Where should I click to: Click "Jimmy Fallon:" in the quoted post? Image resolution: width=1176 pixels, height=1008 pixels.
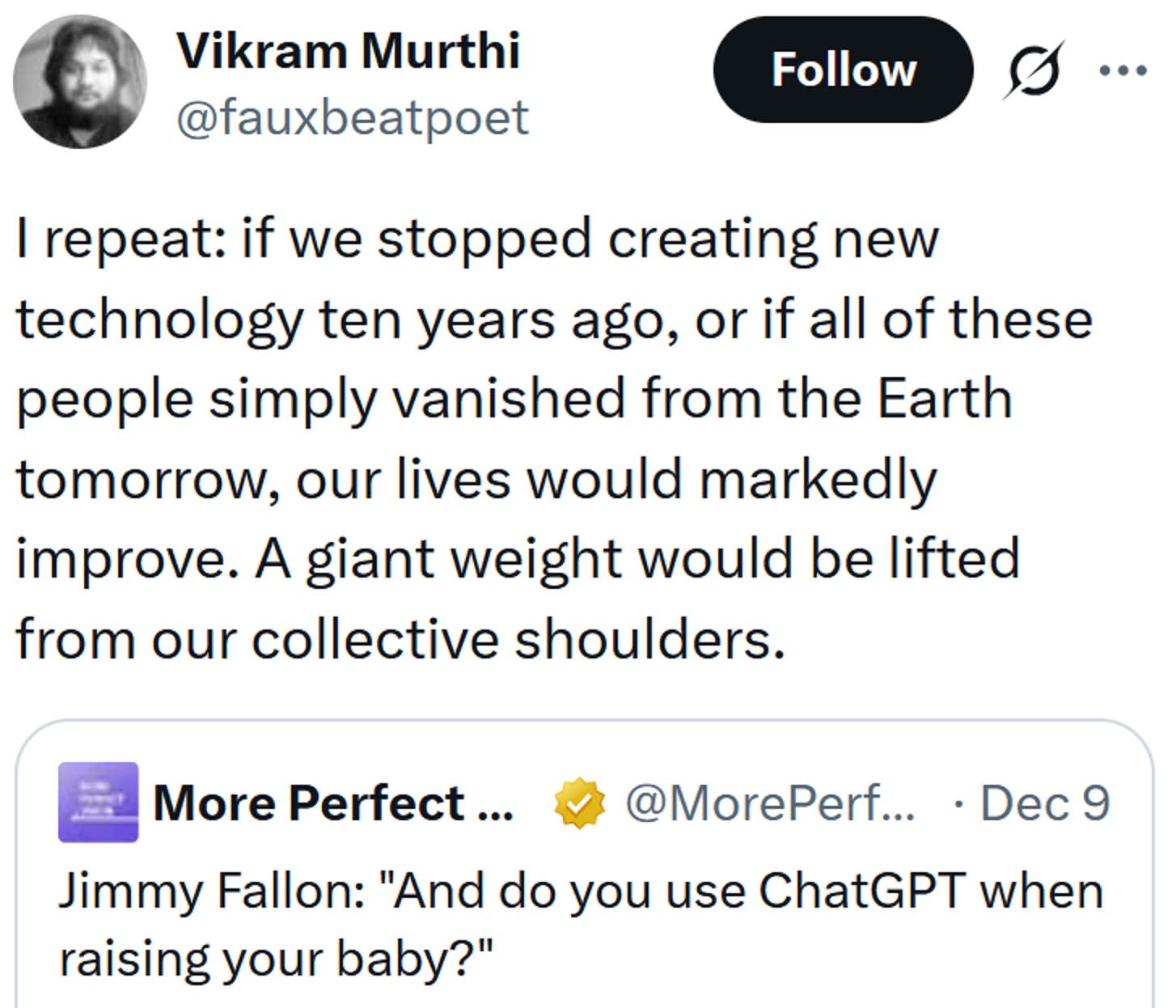[x=212, y=891]
